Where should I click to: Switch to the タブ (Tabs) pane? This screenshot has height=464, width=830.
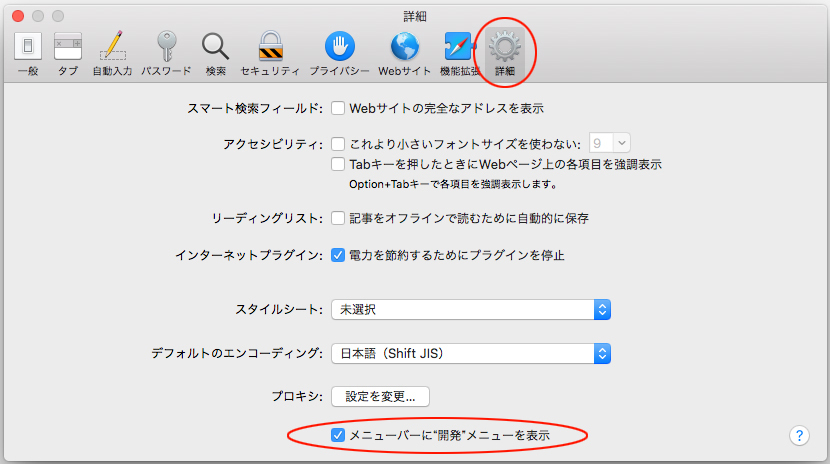click(x=68, y=54)
